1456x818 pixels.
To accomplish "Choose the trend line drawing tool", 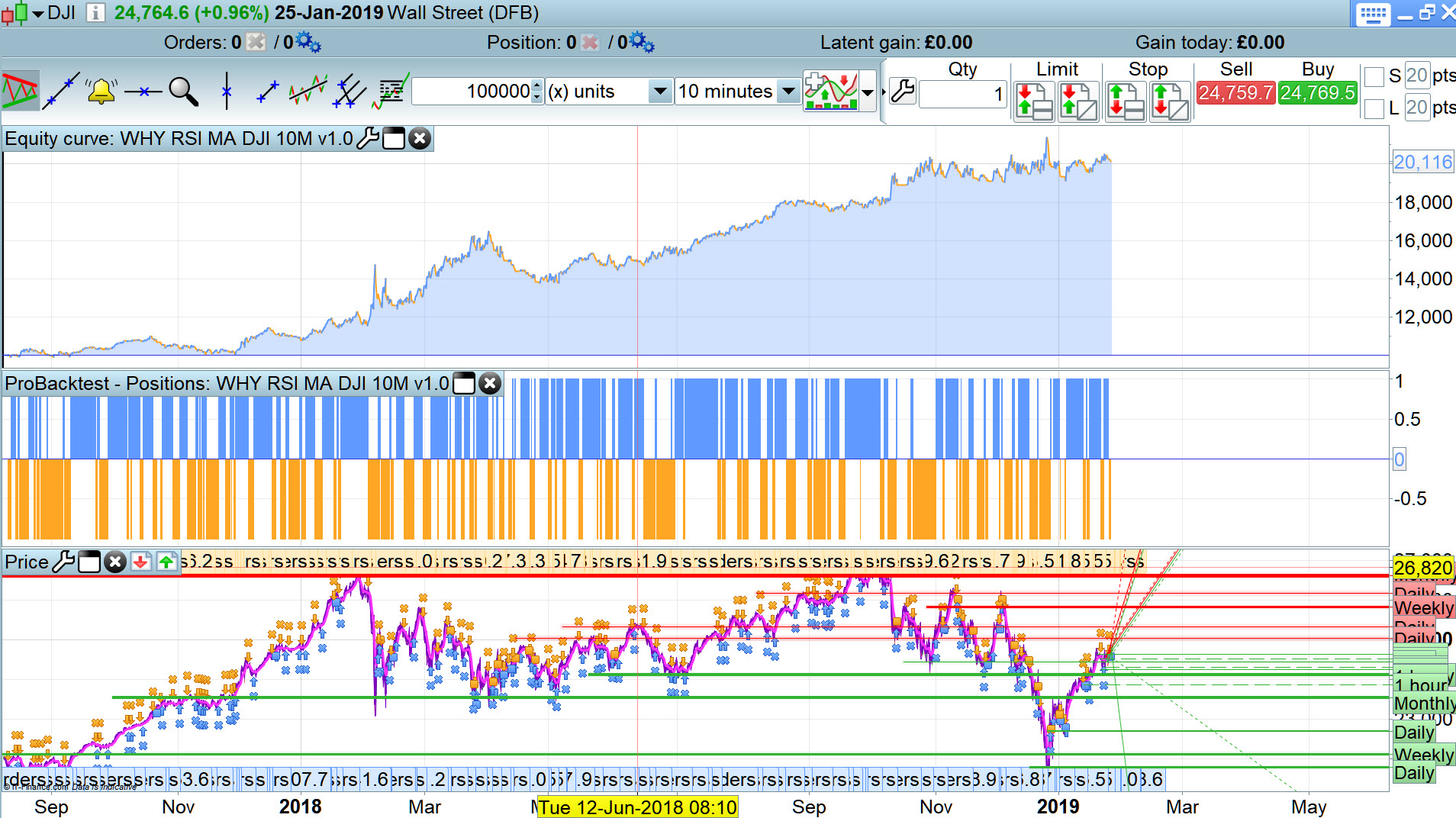I will tap(61, 92).
